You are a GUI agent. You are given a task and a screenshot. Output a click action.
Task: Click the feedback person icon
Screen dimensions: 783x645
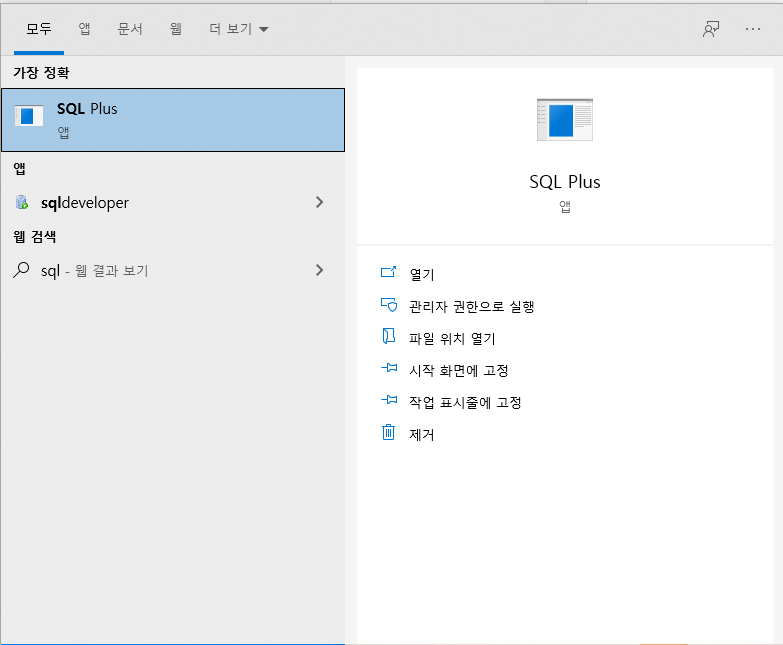[711, 29]
